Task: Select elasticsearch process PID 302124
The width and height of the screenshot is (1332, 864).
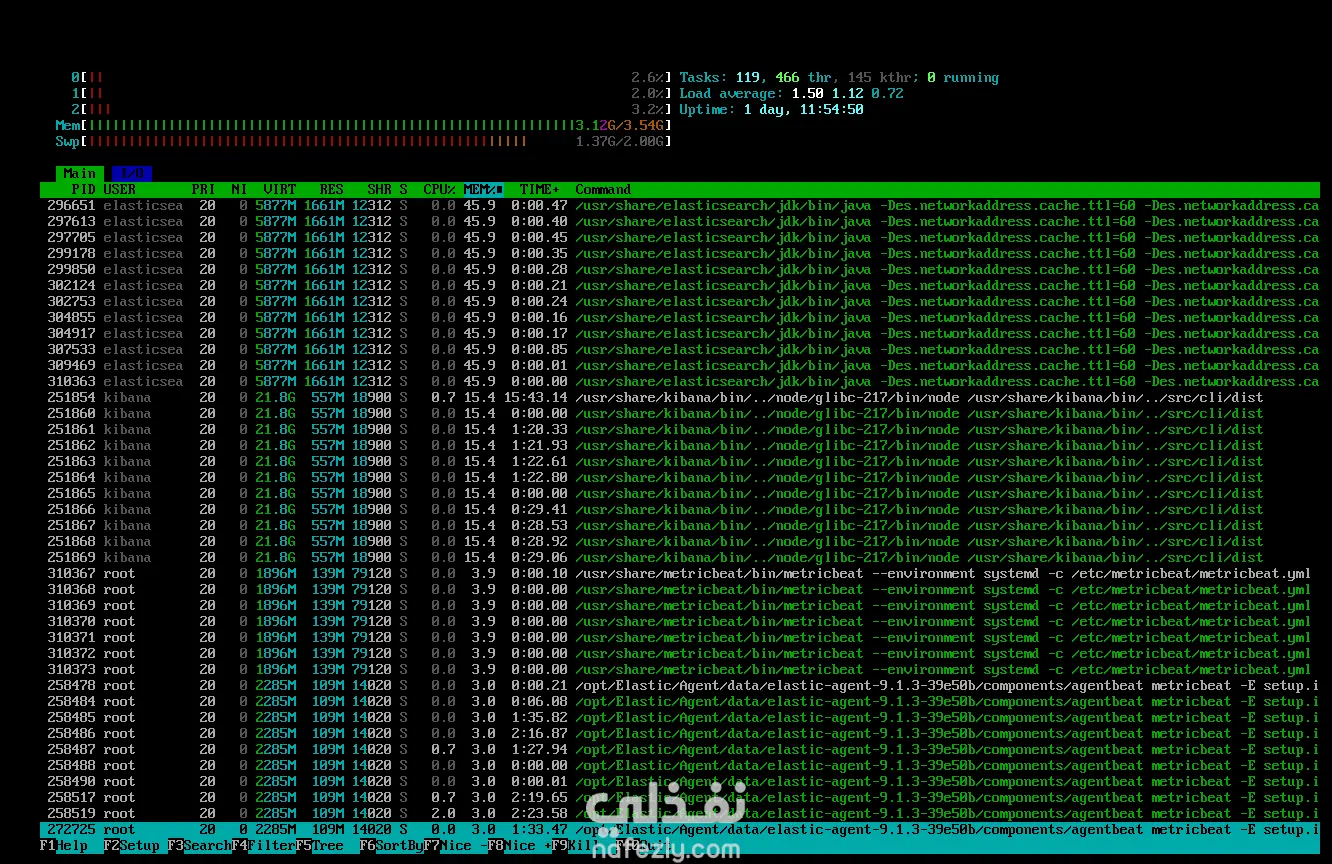Action: click(x=680, y=285)
